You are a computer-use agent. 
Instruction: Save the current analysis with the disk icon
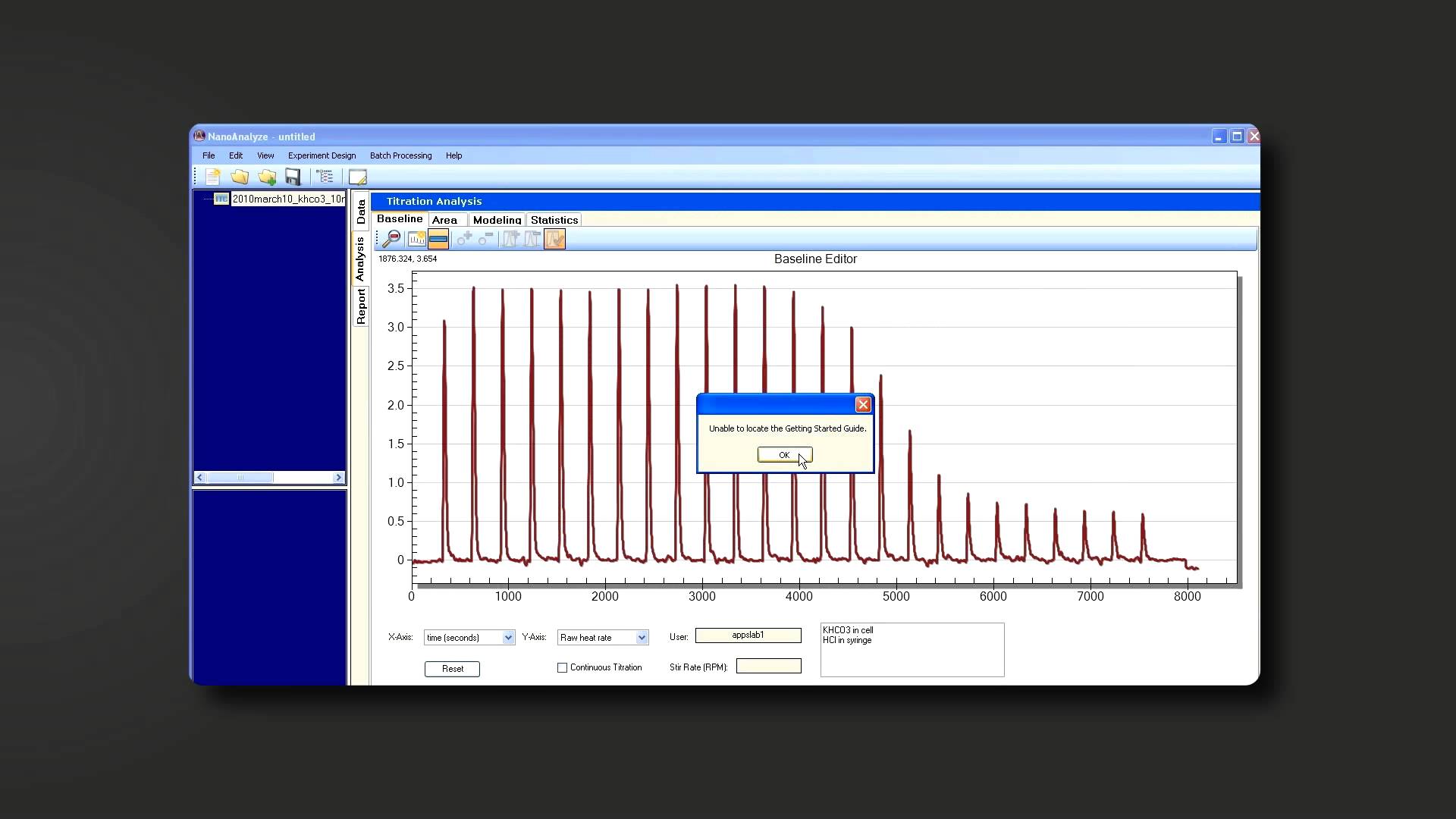(293, 177)
